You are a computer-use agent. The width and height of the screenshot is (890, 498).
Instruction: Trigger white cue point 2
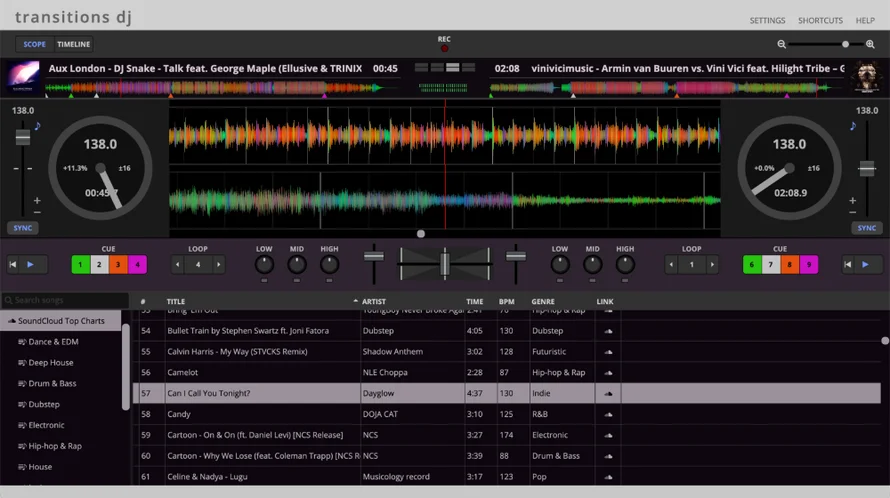(99, 264)
